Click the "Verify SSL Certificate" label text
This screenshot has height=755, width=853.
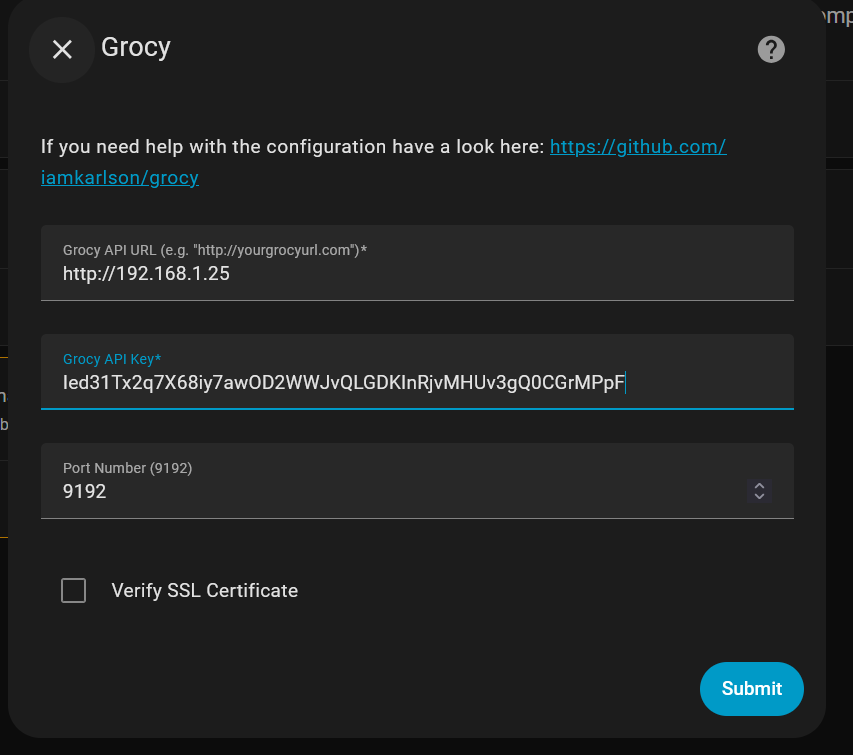click(205, 590)
